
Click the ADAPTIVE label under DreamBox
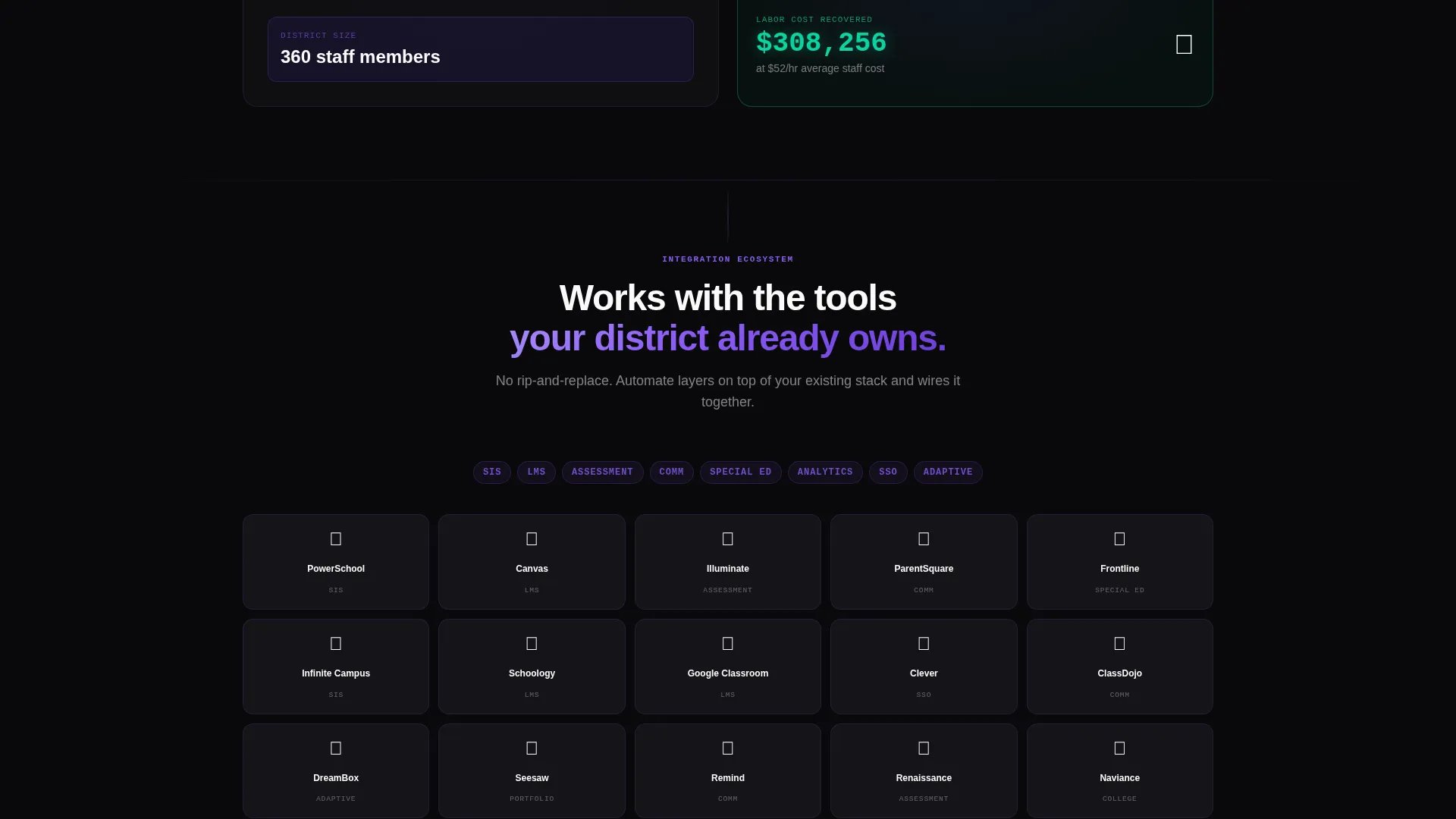coord(336,799)
